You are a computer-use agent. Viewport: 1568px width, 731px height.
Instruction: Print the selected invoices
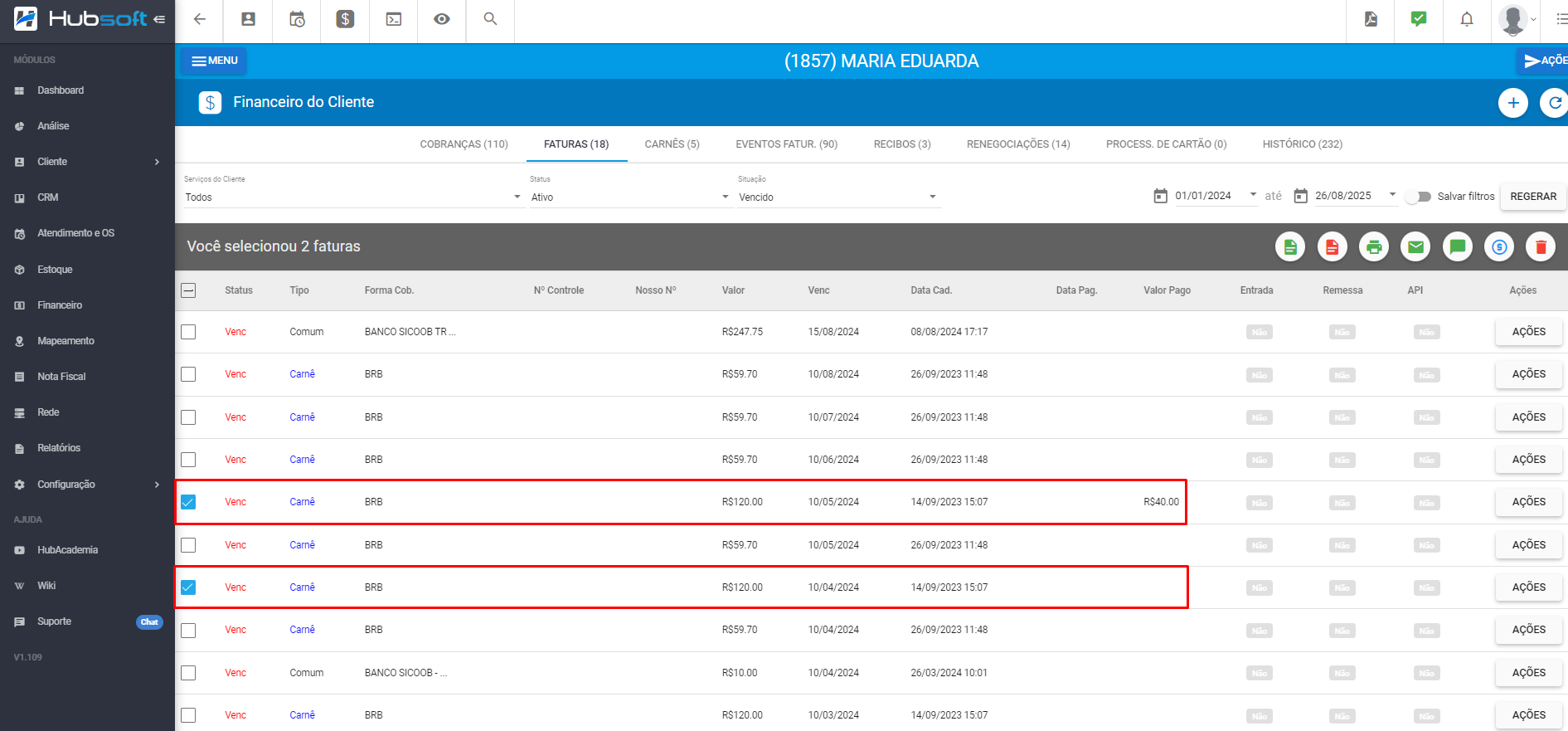tap(1374, 246)
